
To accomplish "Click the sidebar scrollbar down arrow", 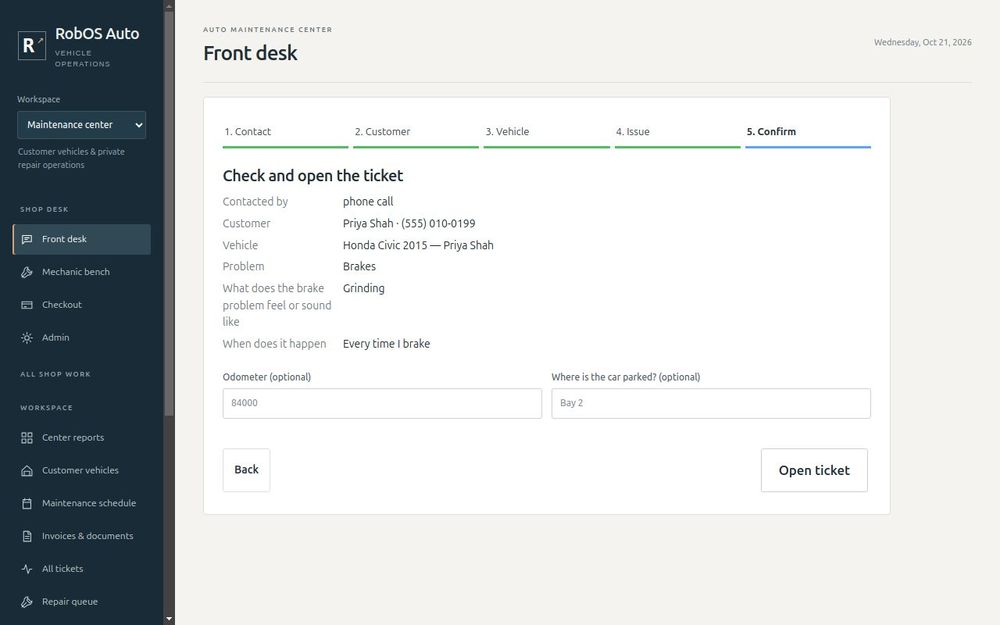I will click(x=169, y=619).
